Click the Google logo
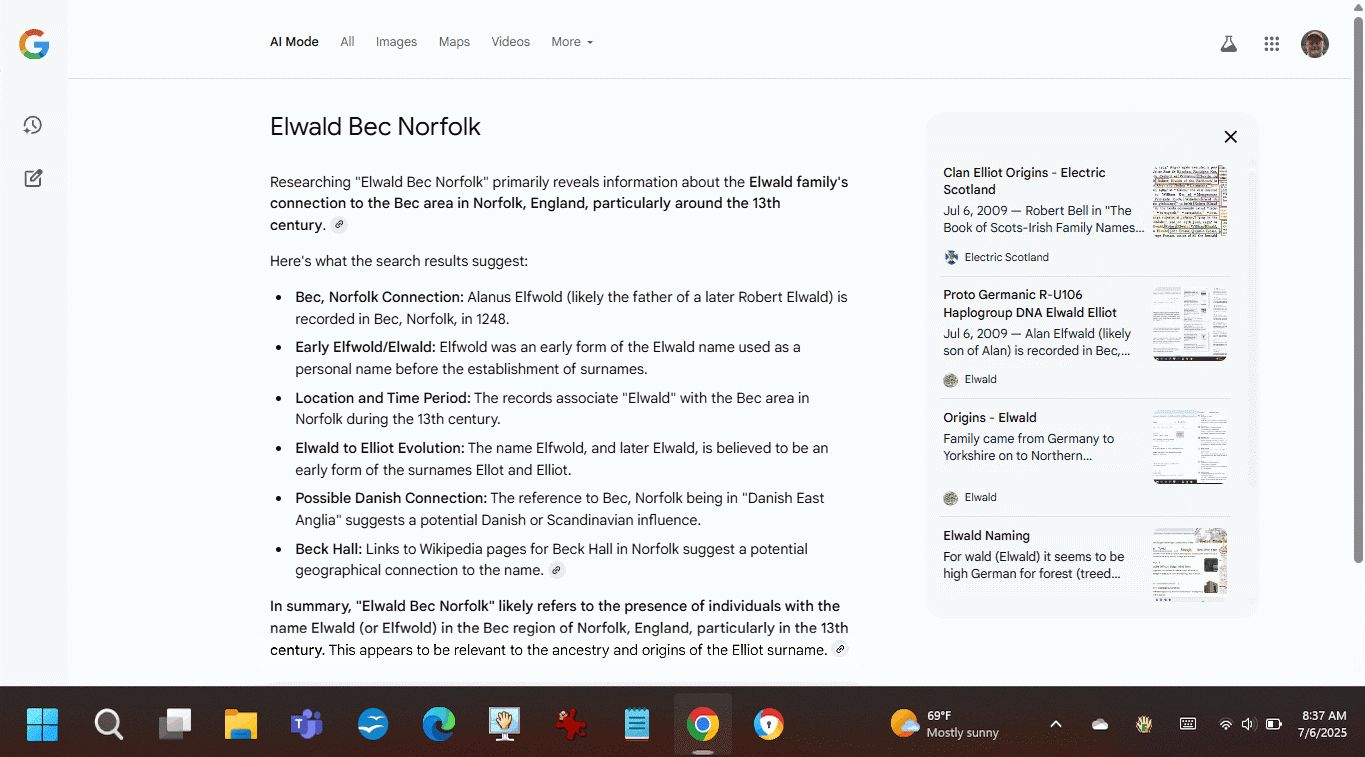 34,44
